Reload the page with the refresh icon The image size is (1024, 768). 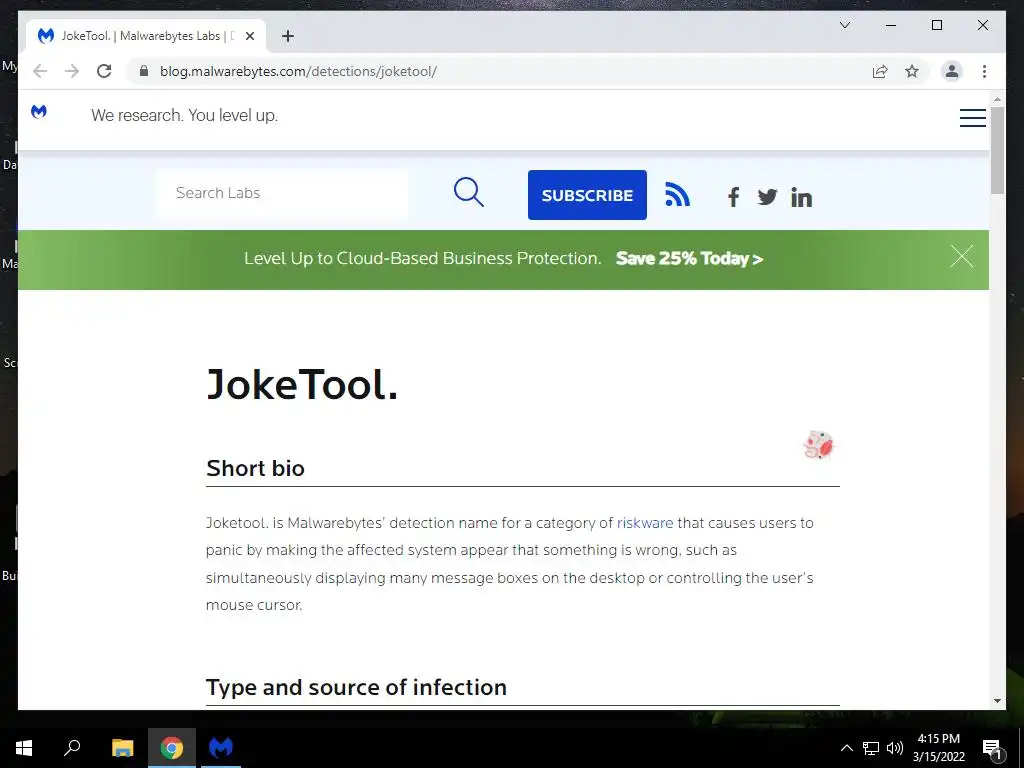click(x=104, y=71)
